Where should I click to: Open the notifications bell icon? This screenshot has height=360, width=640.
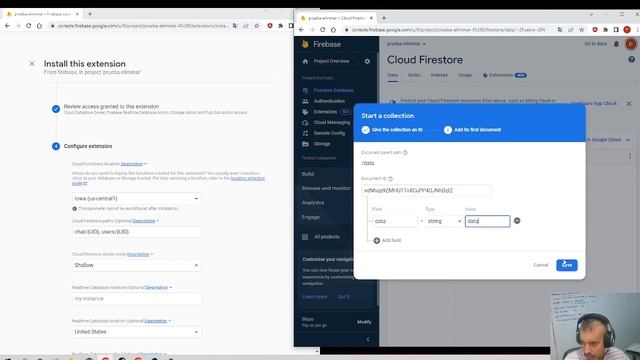click(x=616, y=44)
